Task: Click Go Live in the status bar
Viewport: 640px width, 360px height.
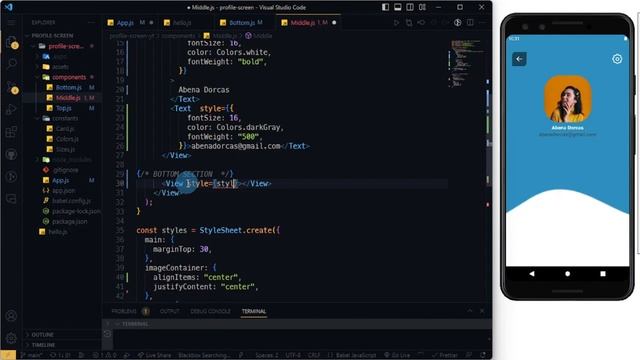Action: click(x=397, y=356)
